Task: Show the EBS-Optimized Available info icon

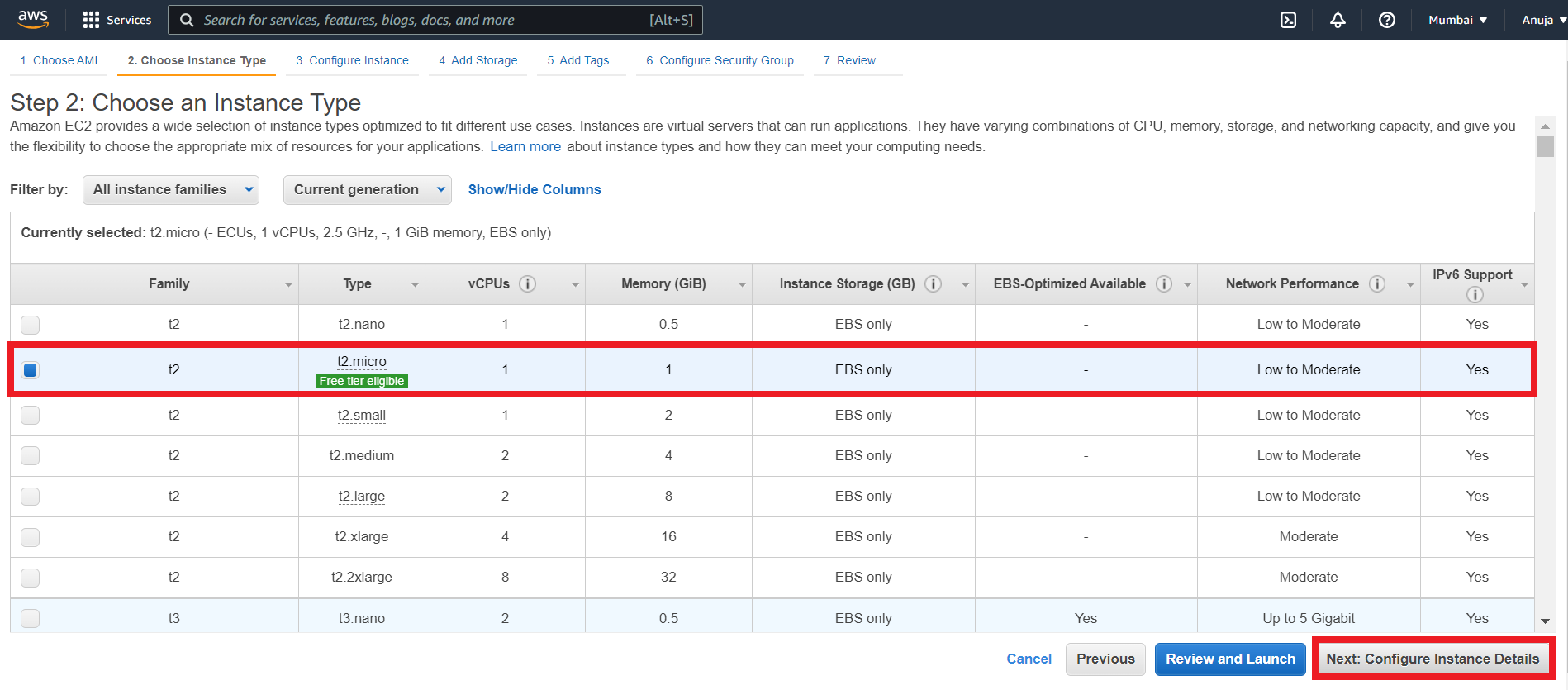Action: click(1163, 283)
